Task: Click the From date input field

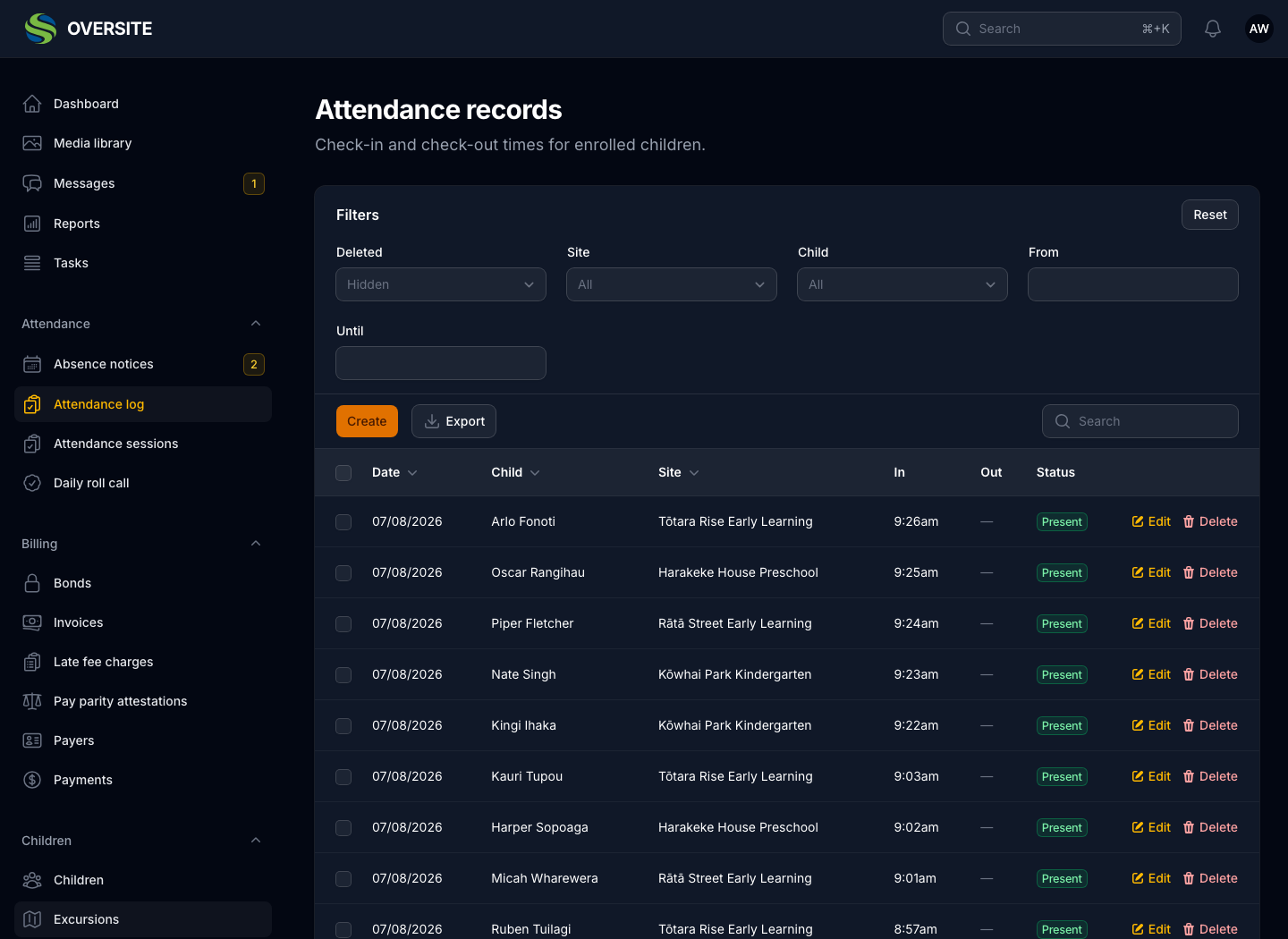Action: [1133, 284]
